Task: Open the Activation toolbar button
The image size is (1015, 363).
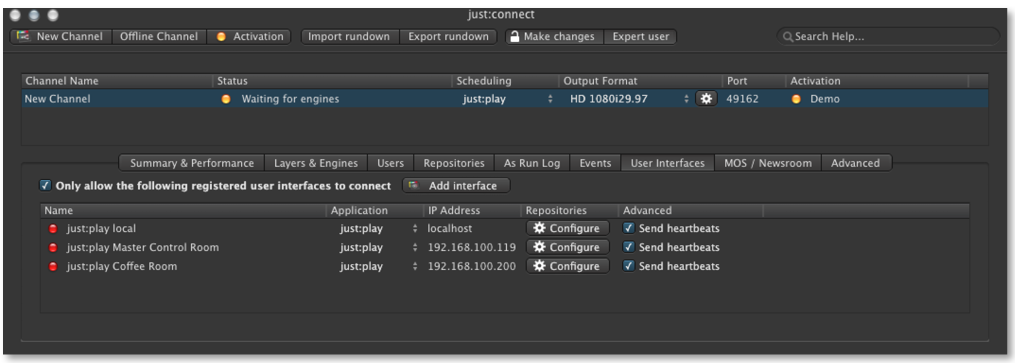Action: pyautogui.click(x=249, y=37)
